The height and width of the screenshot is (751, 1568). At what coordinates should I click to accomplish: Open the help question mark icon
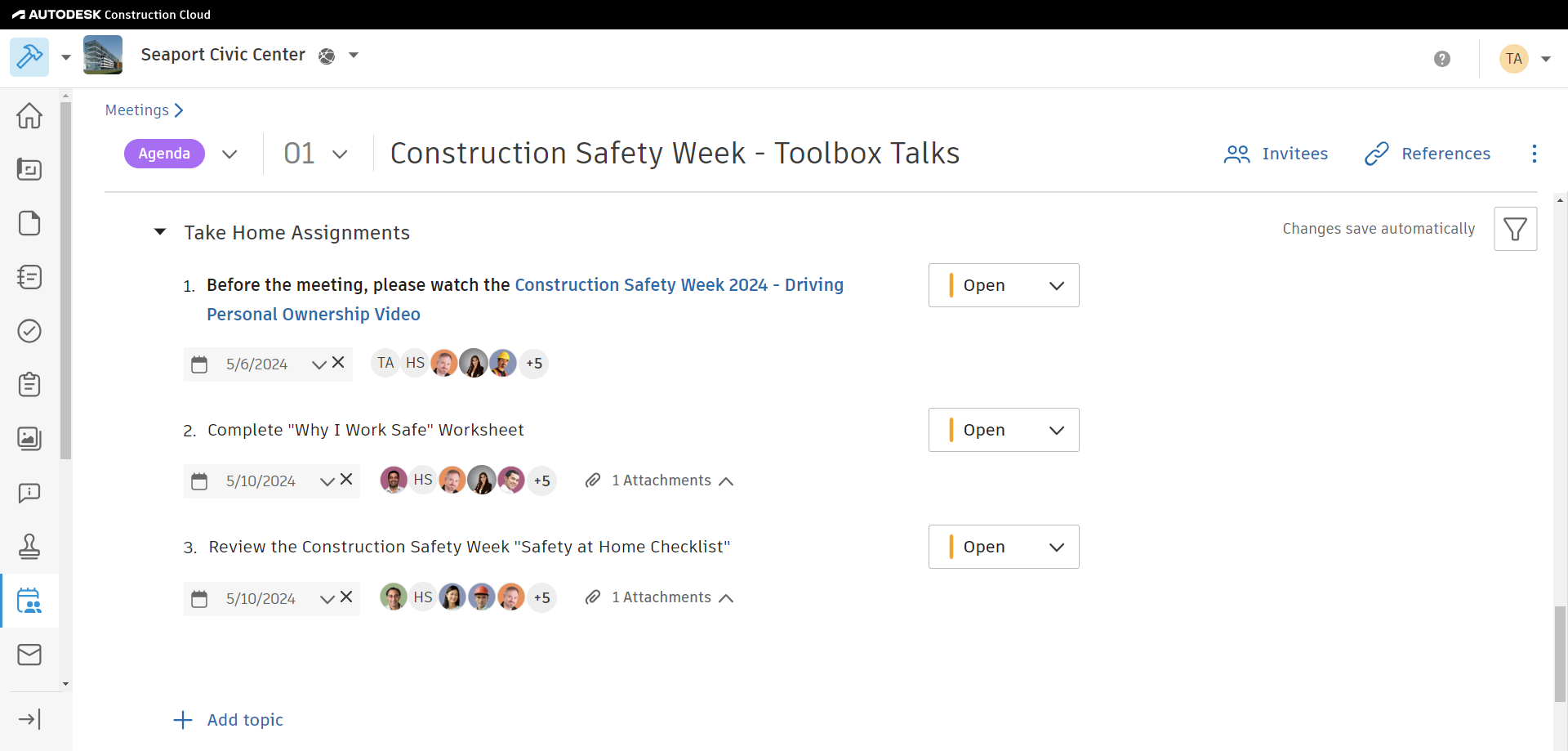(1442, 59)
